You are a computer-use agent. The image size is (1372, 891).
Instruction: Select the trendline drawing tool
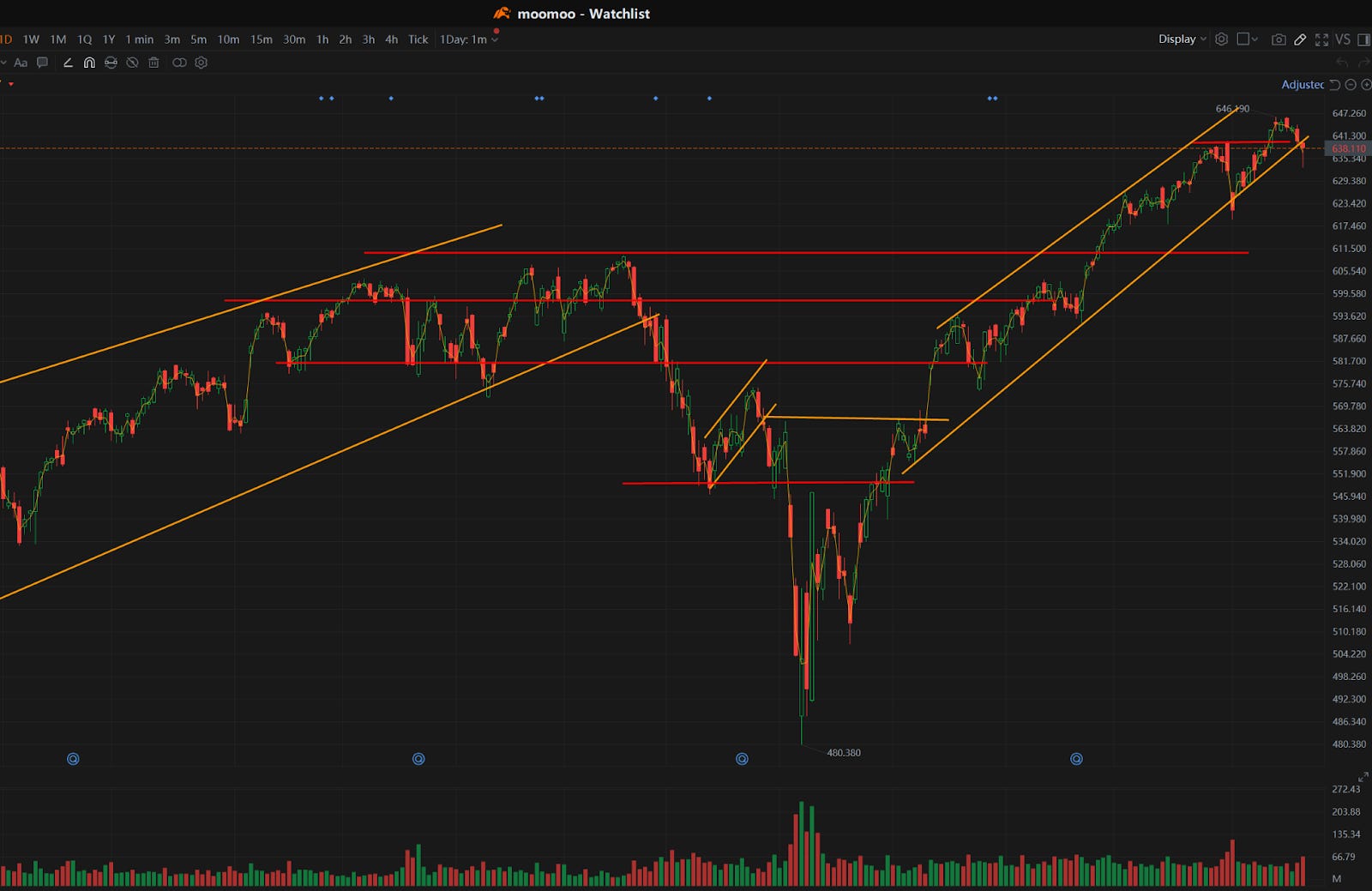(x=68, y=63)
